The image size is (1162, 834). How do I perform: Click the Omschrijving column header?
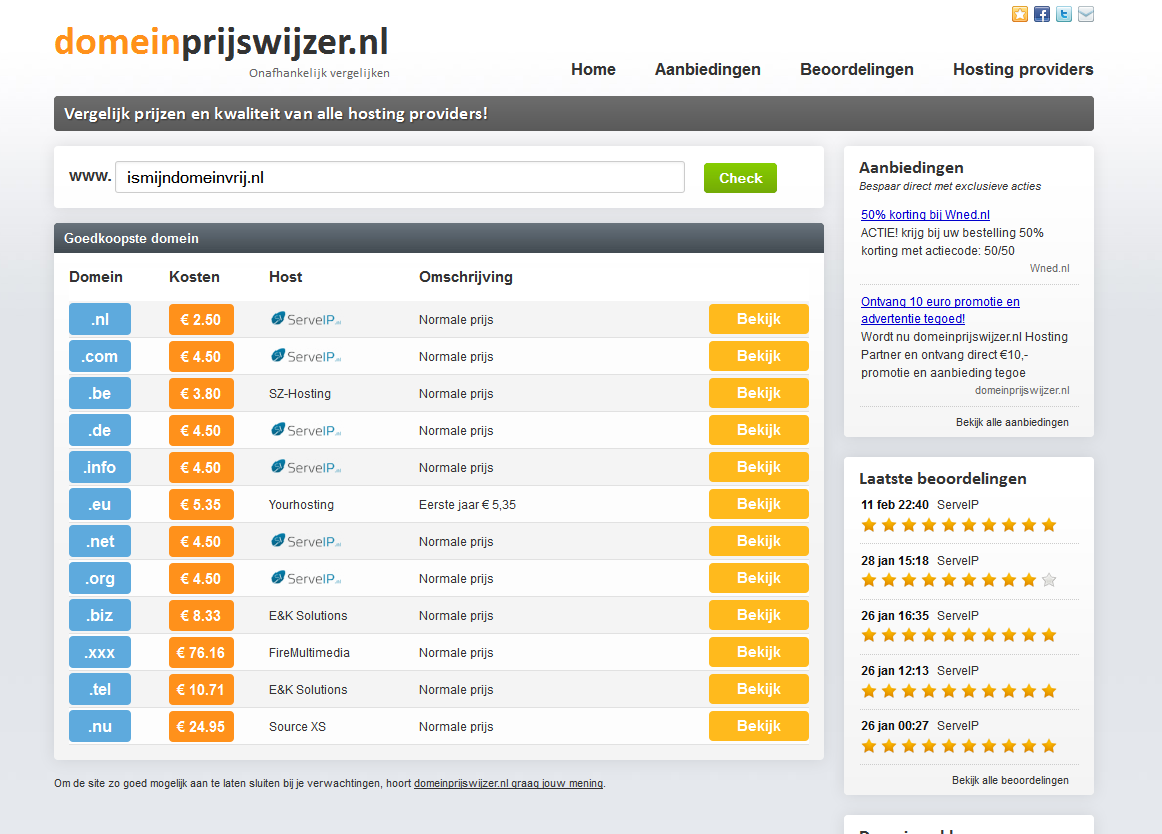pyautogui.click(x=465, y=277)
